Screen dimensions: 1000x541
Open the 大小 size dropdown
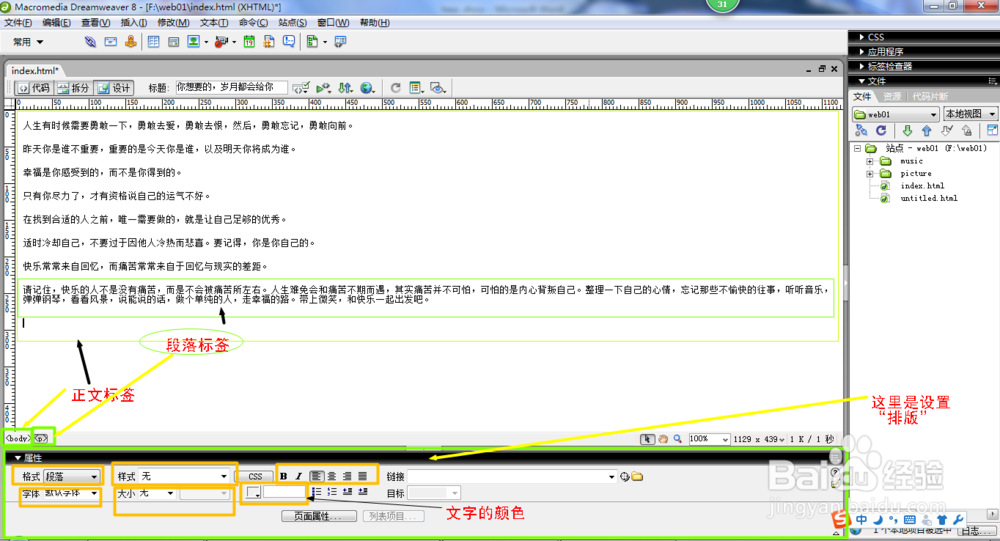tap(157, 493)
